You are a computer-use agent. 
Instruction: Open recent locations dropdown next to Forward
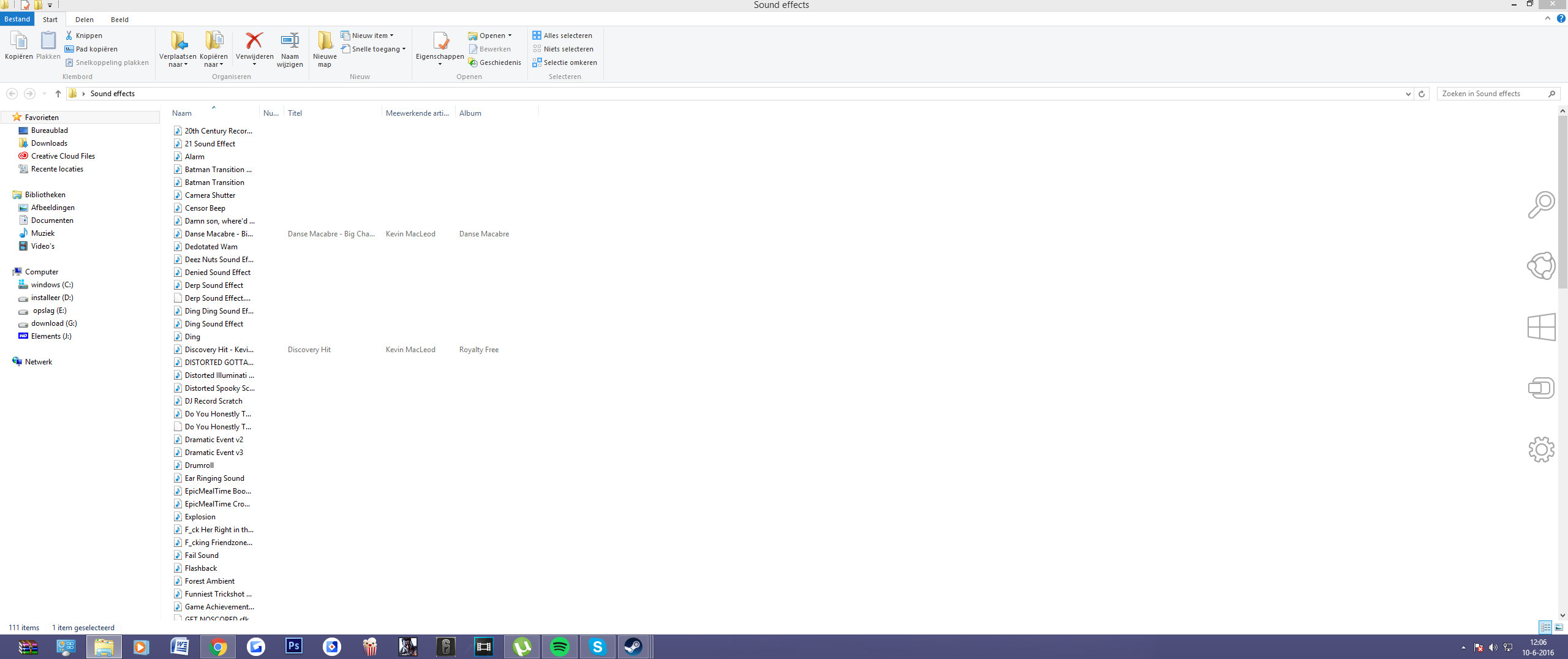44,94
